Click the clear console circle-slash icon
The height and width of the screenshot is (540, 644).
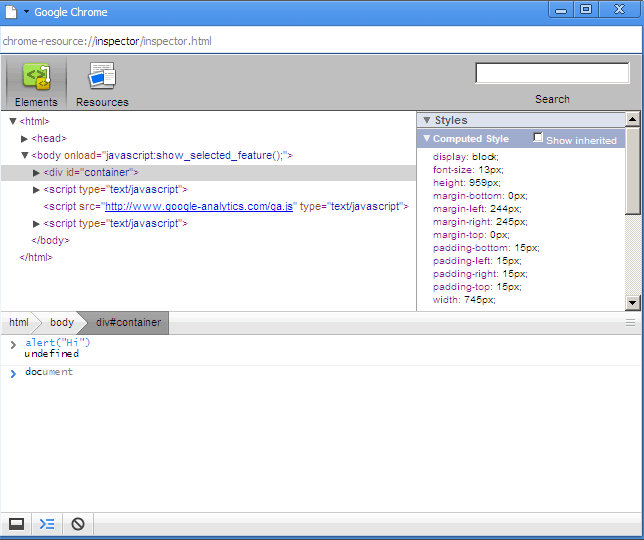coord(78,524)
